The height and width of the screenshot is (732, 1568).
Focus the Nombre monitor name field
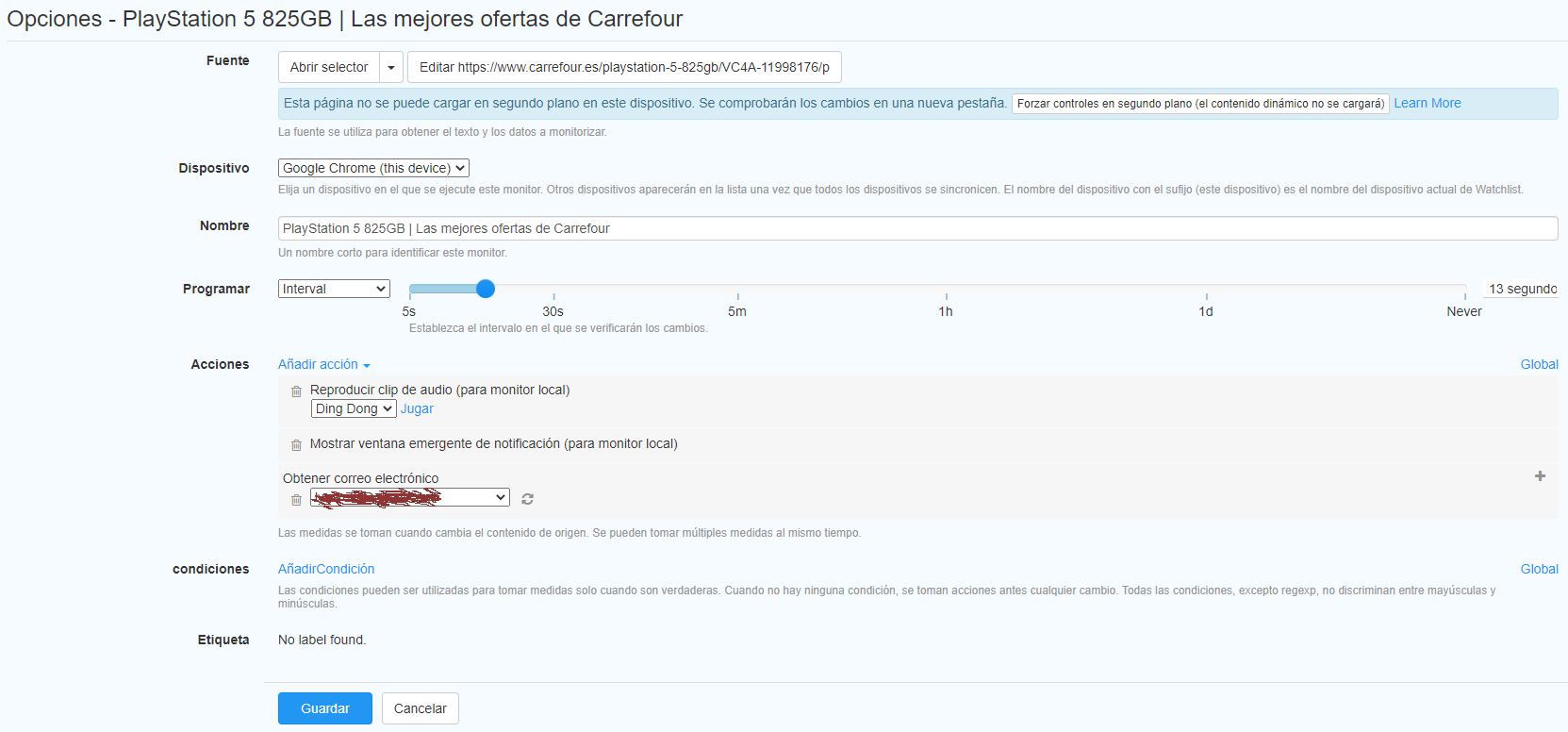[x=917, y=228]
